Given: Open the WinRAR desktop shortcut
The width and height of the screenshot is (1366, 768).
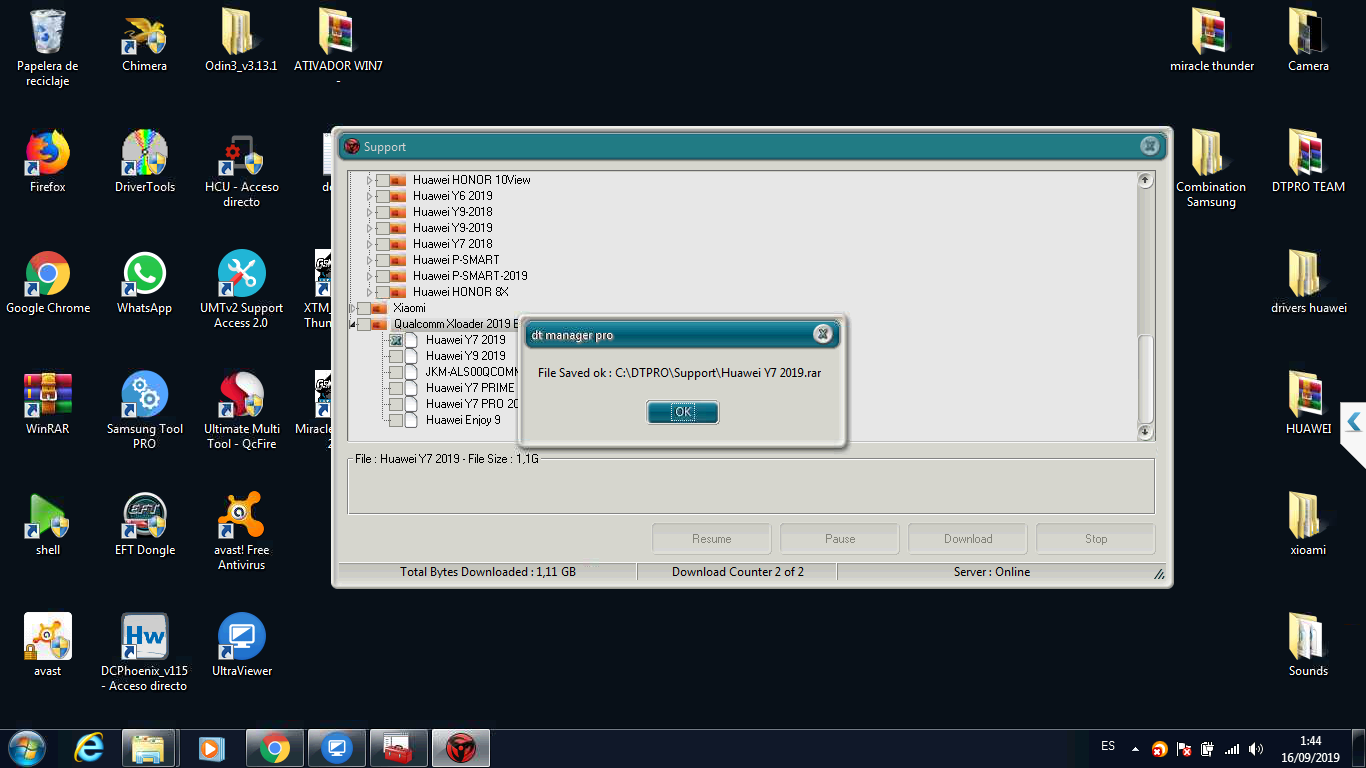Looking at the screenshot, I should tap(47, 403).
